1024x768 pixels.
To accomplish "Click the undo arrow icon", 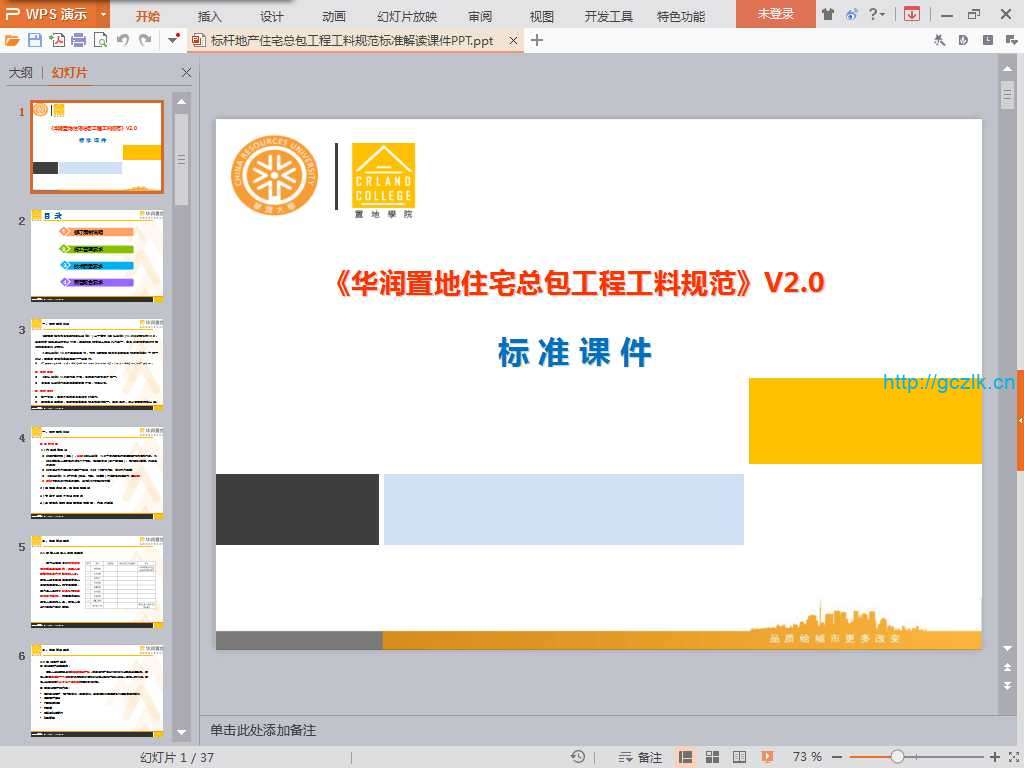I will (x=123, y=40).
